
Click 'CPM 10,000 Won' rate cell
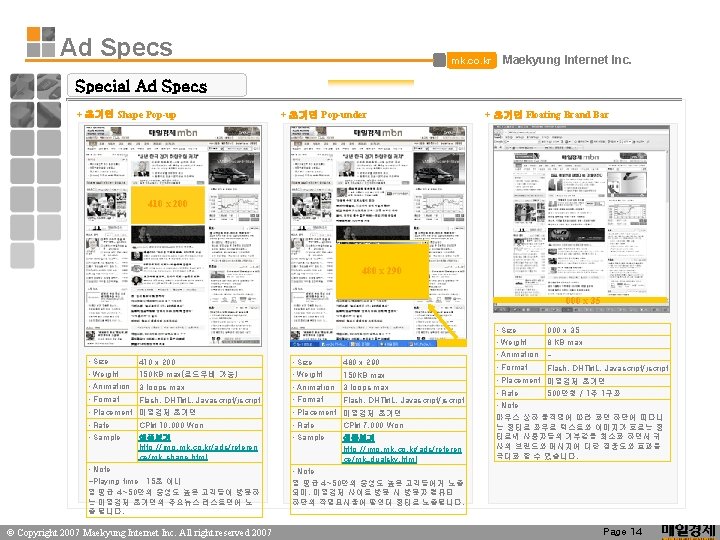(200, 425)
